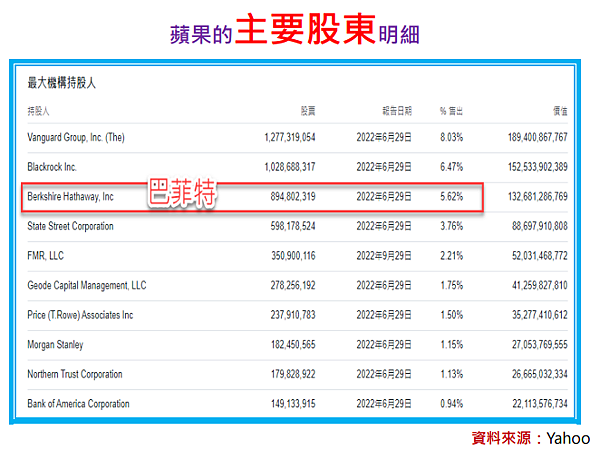Click FMR value 52,031,468,772
The width and height of the screenshot is (600, 450).
point(540,256)
